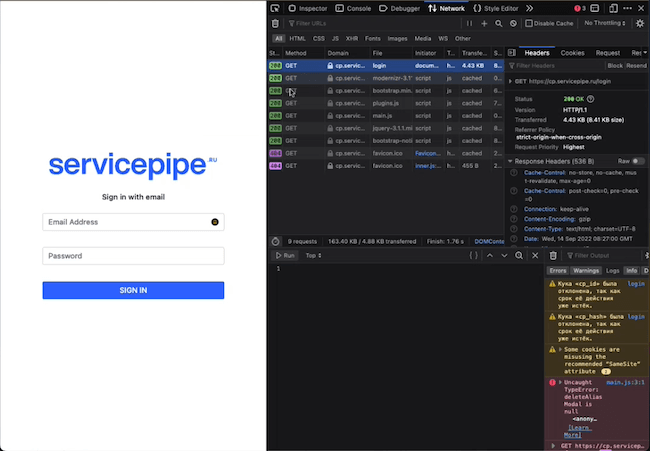Open the Request details tab

coord(607,53)
